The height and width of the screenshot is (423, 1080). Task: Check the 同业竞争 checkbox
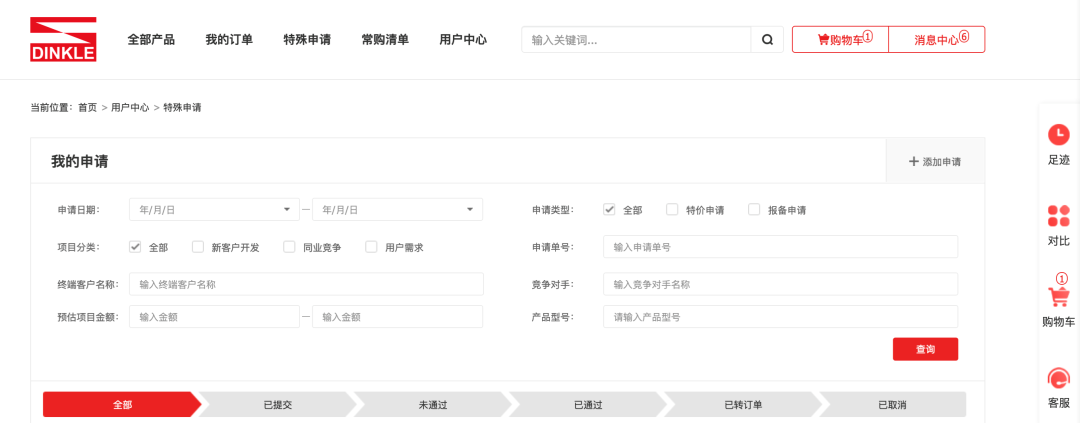coord(289,247)
